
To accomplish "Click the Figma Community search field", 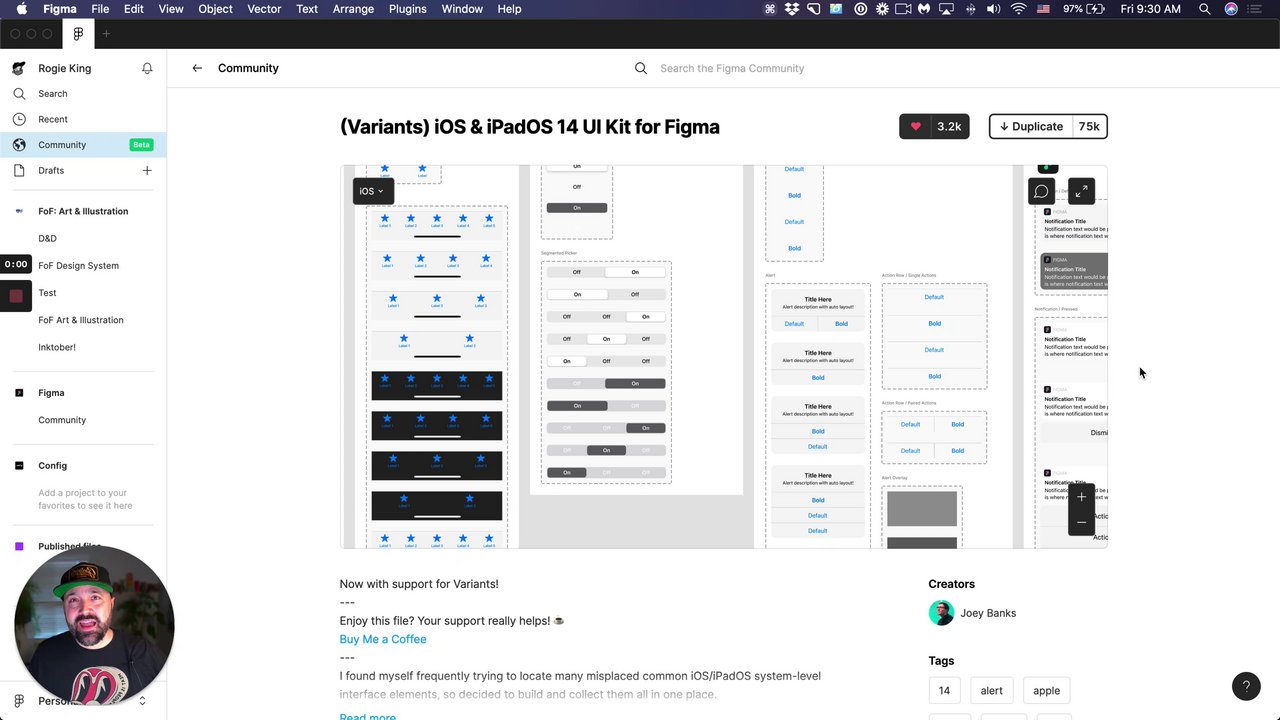I will tap(732, 68).
